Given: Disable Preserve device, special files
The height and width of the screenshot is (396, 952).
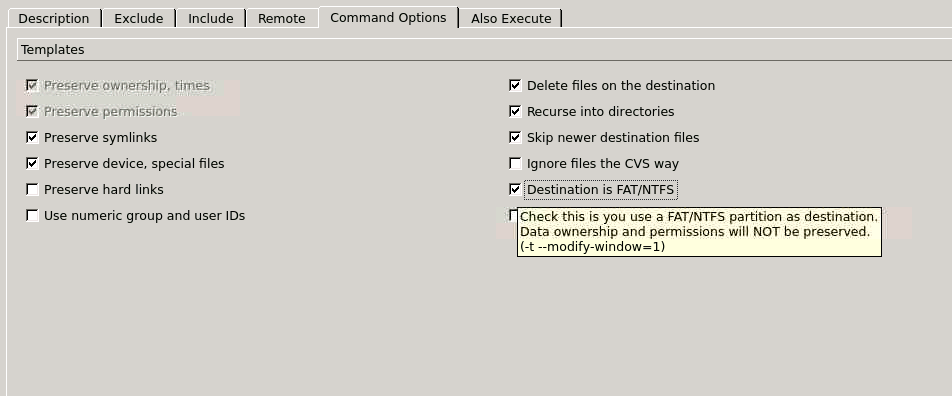Looking at the screenshot, I should point(32,164).
